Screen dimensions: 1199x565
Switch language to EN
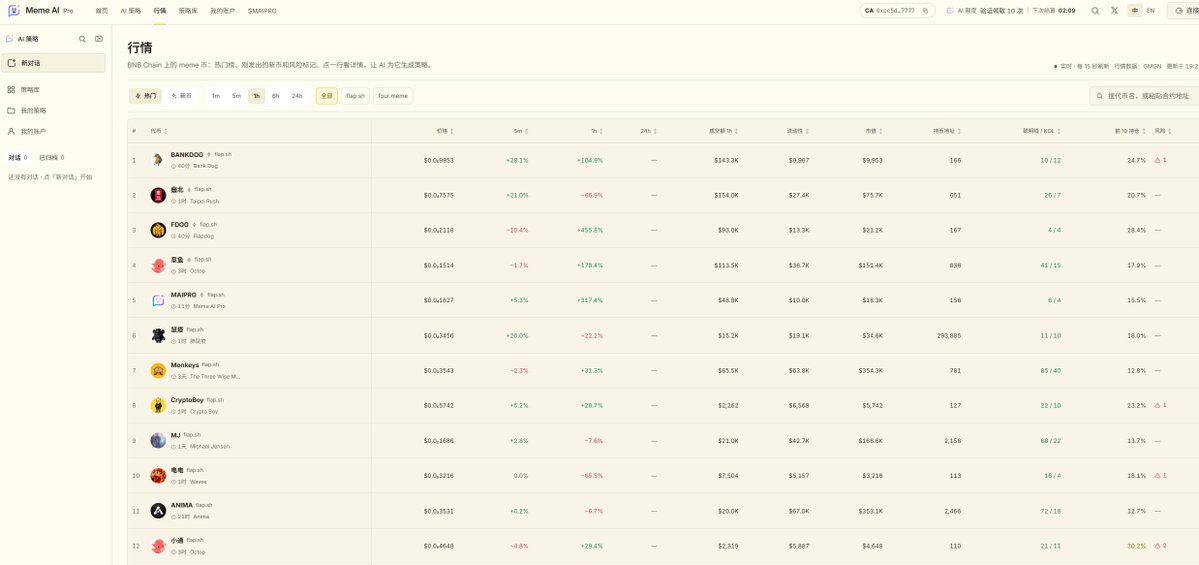[1150, 11]
